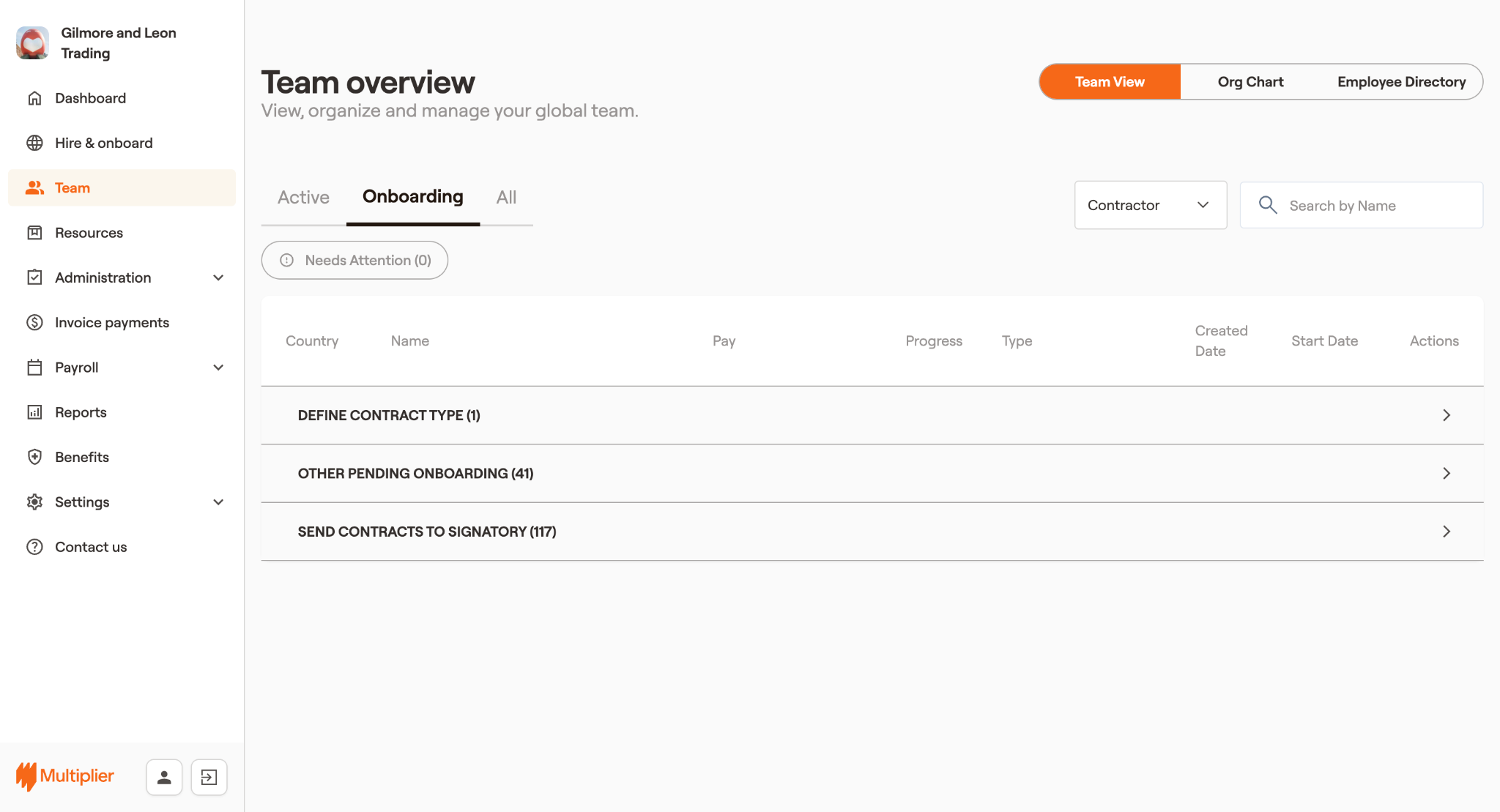Click the Resources icon in sidebar
The image size is (1500, 812).
tap(34, 233)
